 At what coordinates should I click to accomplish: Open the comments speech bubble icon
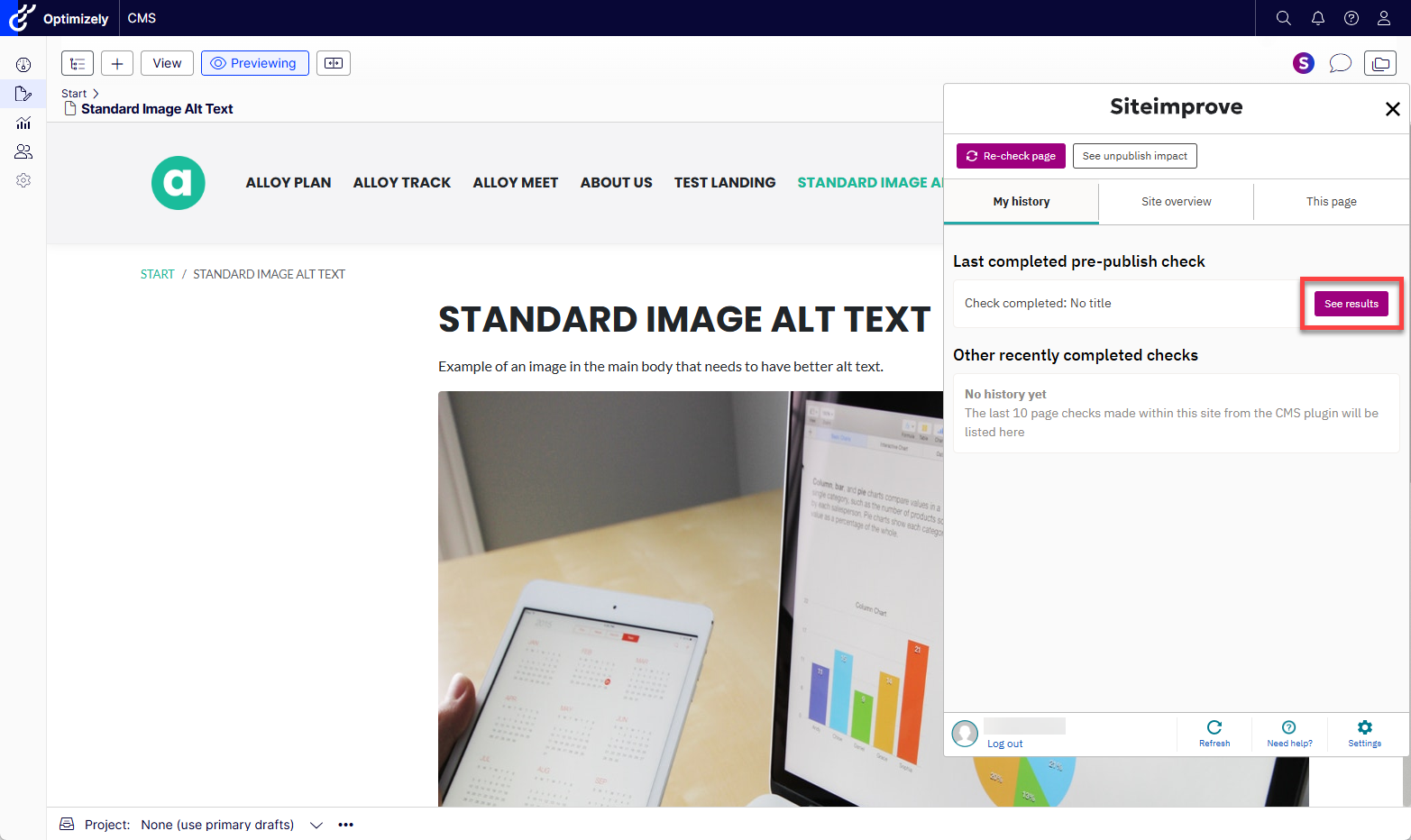[x=1341, y=63]
